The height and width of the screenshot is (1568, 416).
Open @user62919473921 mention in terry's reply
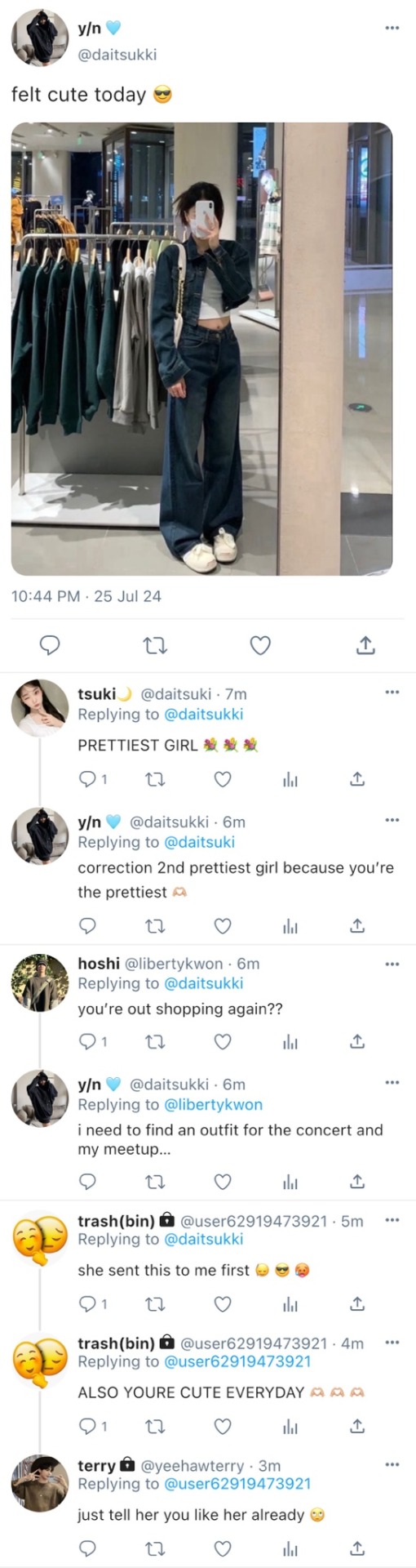click(237, 1483)
